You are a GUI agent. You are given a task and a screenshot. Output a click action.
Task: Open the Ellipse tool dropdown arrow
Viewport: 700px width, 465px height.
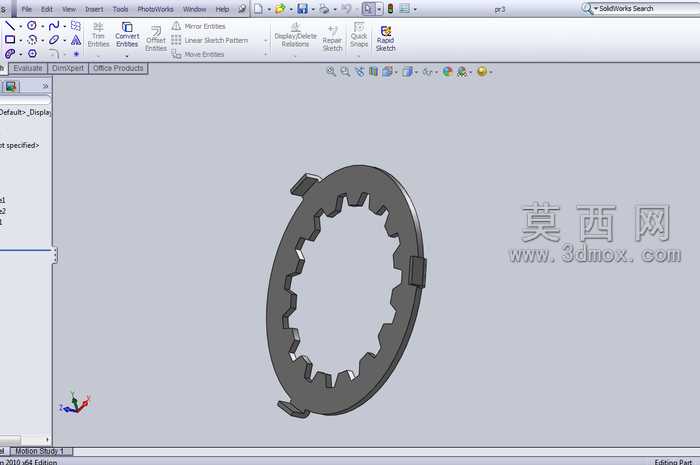[65, 41]
